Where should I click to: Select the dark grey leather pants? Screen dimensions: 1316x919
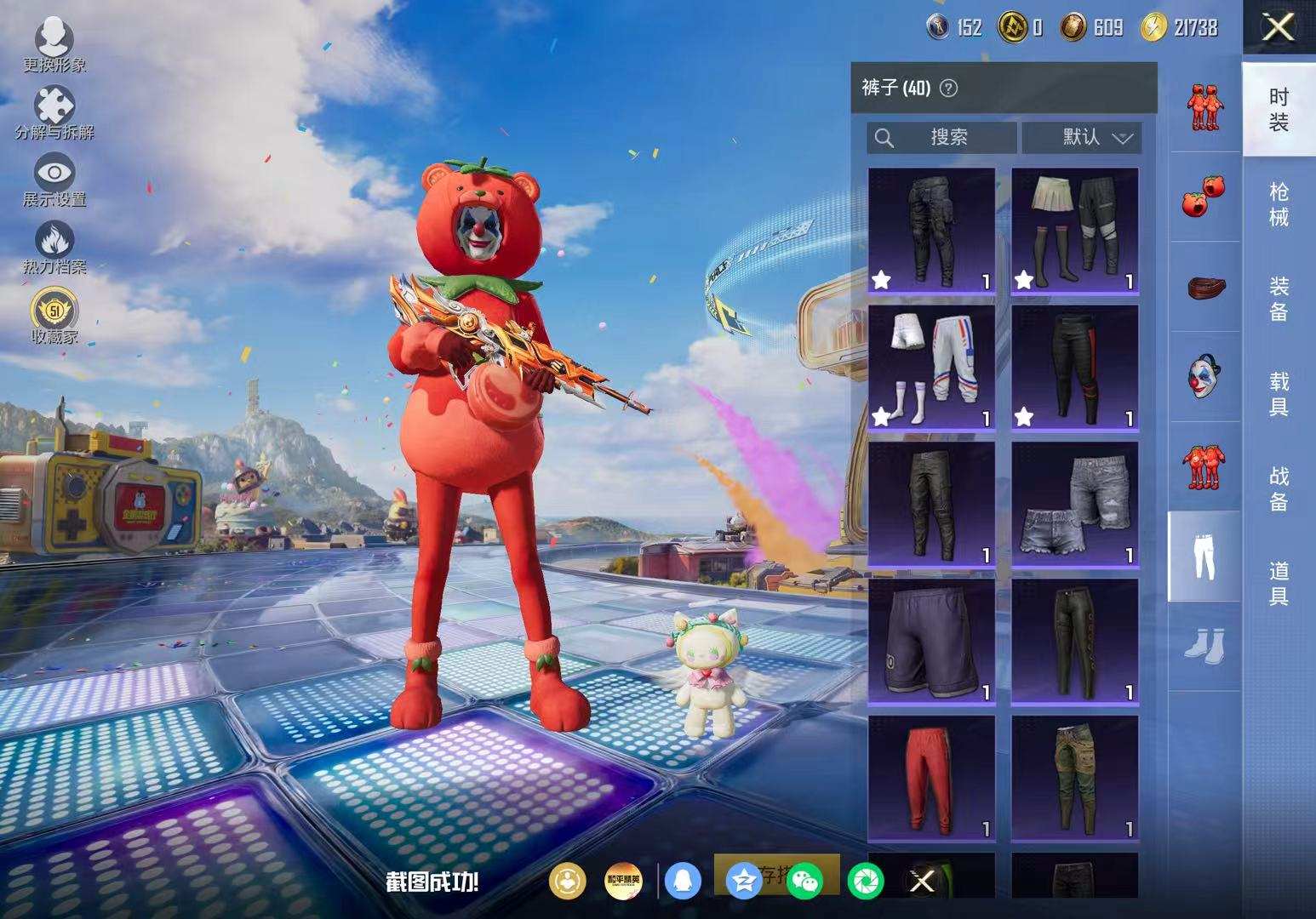coord(931,505)
